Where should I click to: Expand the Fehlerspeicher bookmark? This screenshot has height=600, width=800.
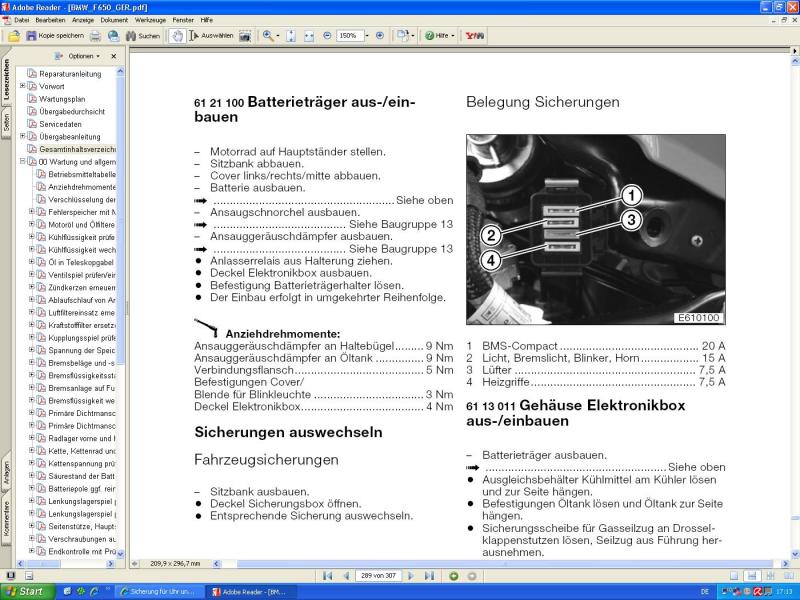[32, 211]
